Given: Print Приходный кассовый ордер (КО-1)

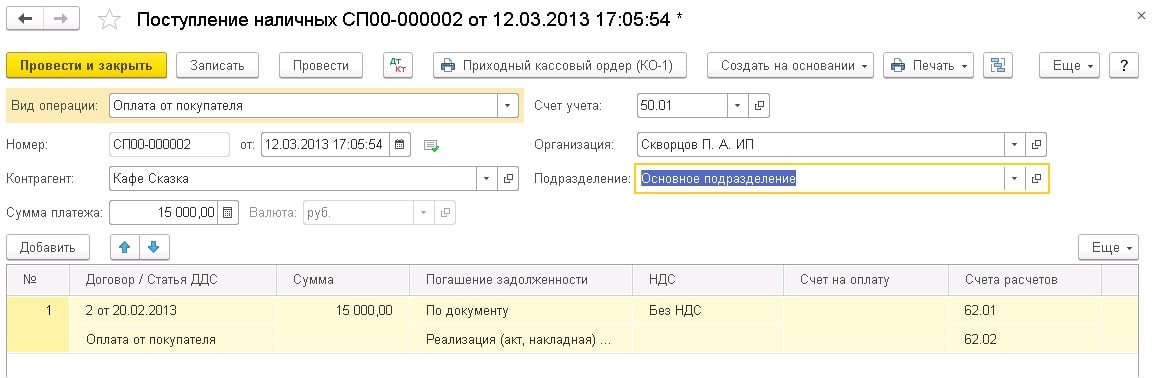Looking at the screenshot, I should point(561,65).
